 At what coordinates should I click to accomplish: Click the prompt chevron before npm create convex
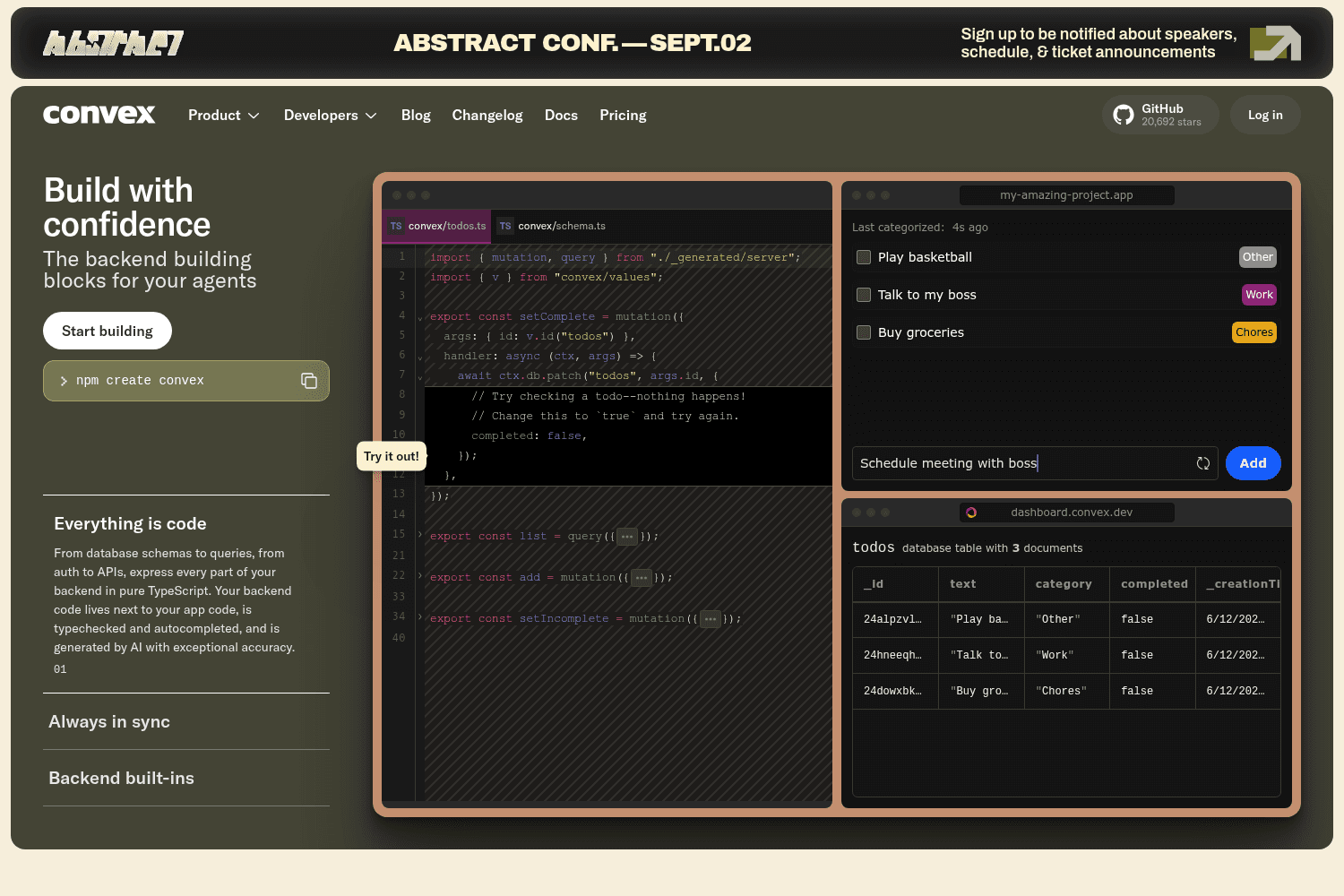pyautogui.click(x=64, y=381)
